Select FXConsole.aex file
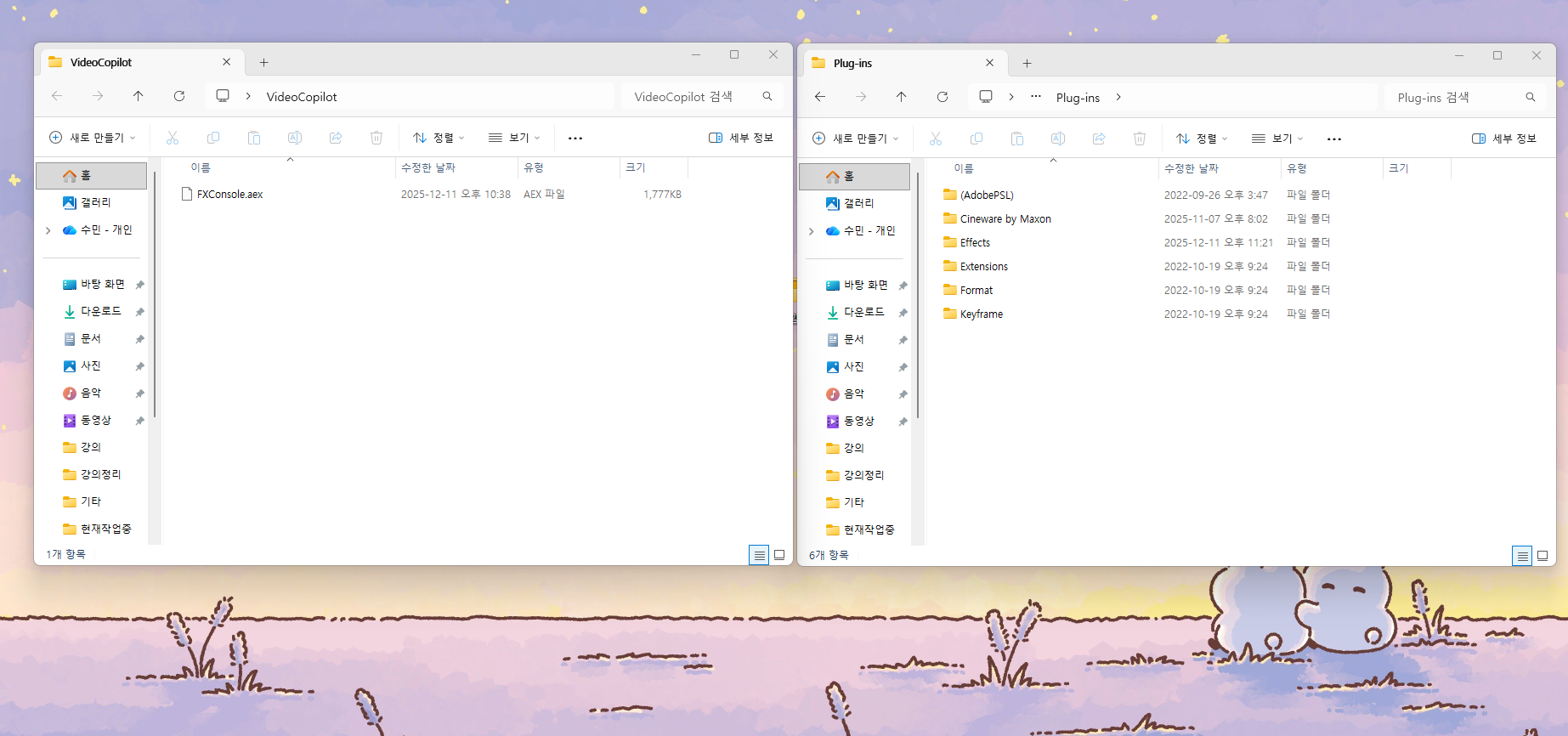The height and width of the screenshot is (736, 1568). [x=229, y=195]
